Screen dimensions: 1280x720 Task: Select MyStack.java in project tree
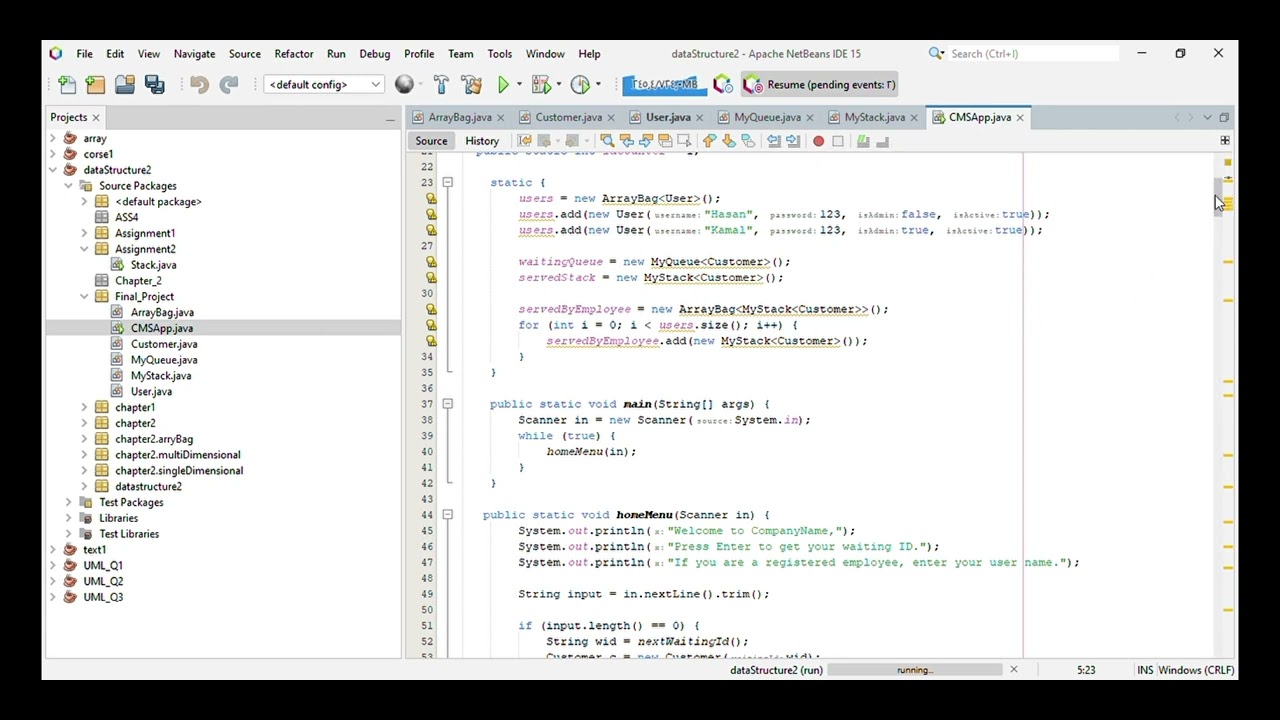pos(161,376)
